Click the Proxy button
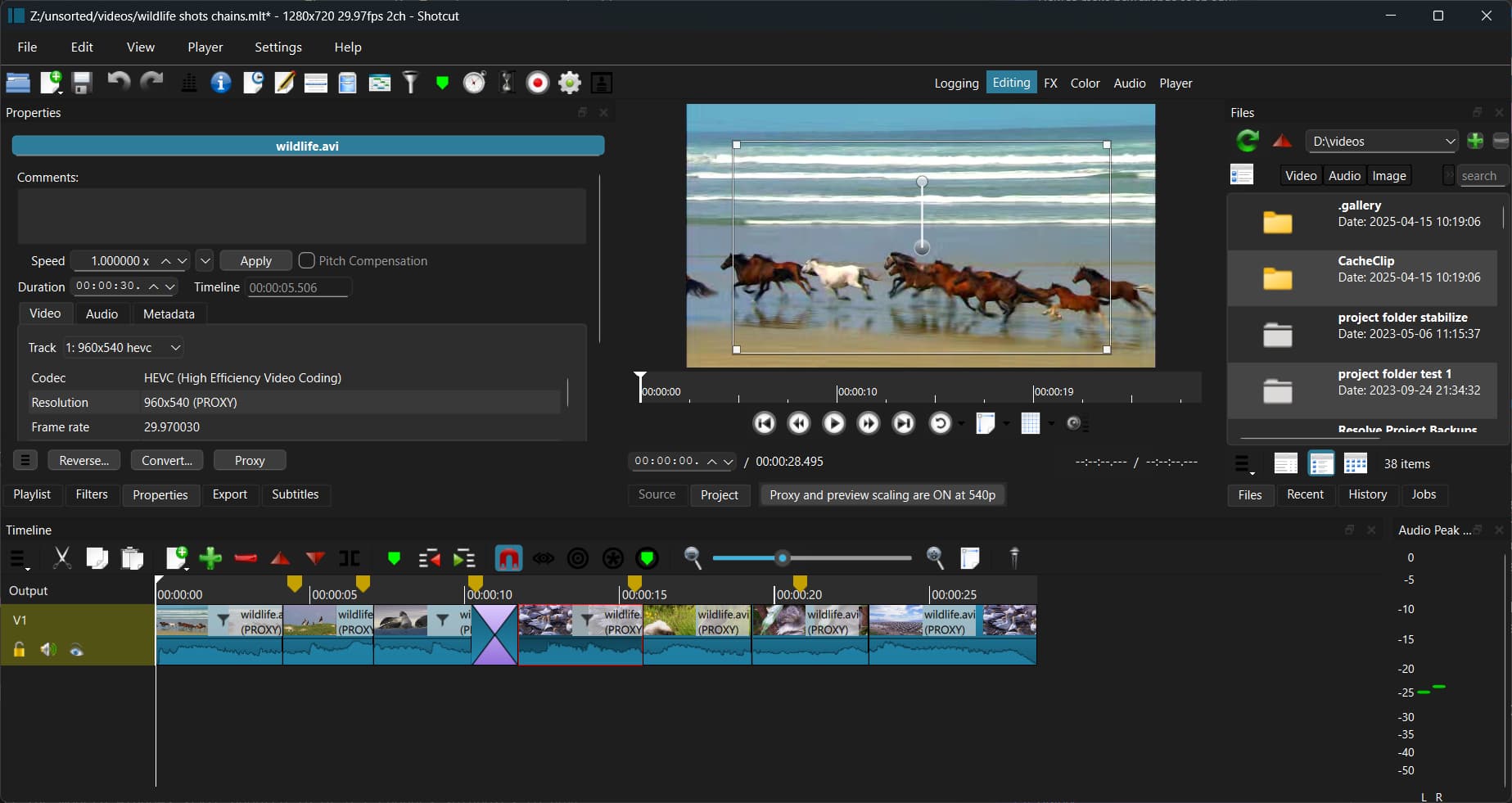The width and height of the screenshot is (1512, 803). click(250, 460)
